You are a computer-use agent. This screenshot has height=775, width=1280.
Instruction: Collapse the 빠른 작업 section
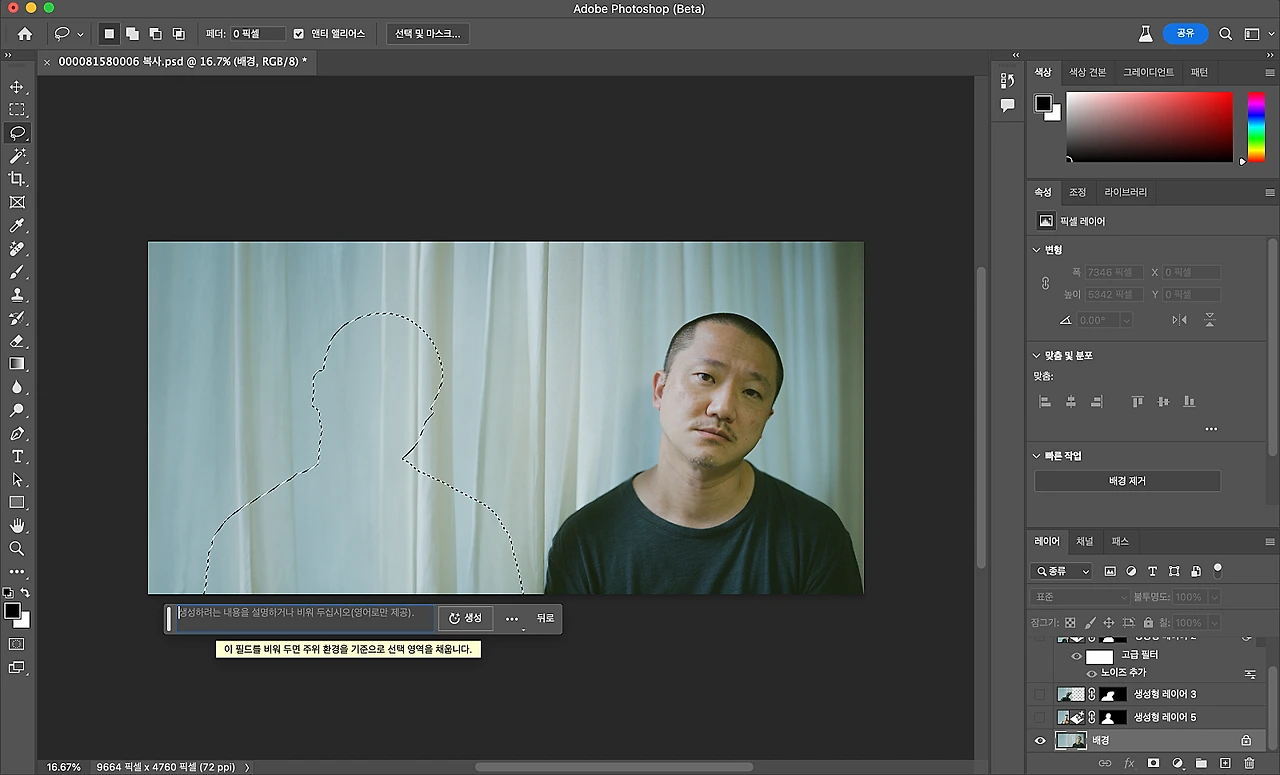click(x=1036, y=456)
